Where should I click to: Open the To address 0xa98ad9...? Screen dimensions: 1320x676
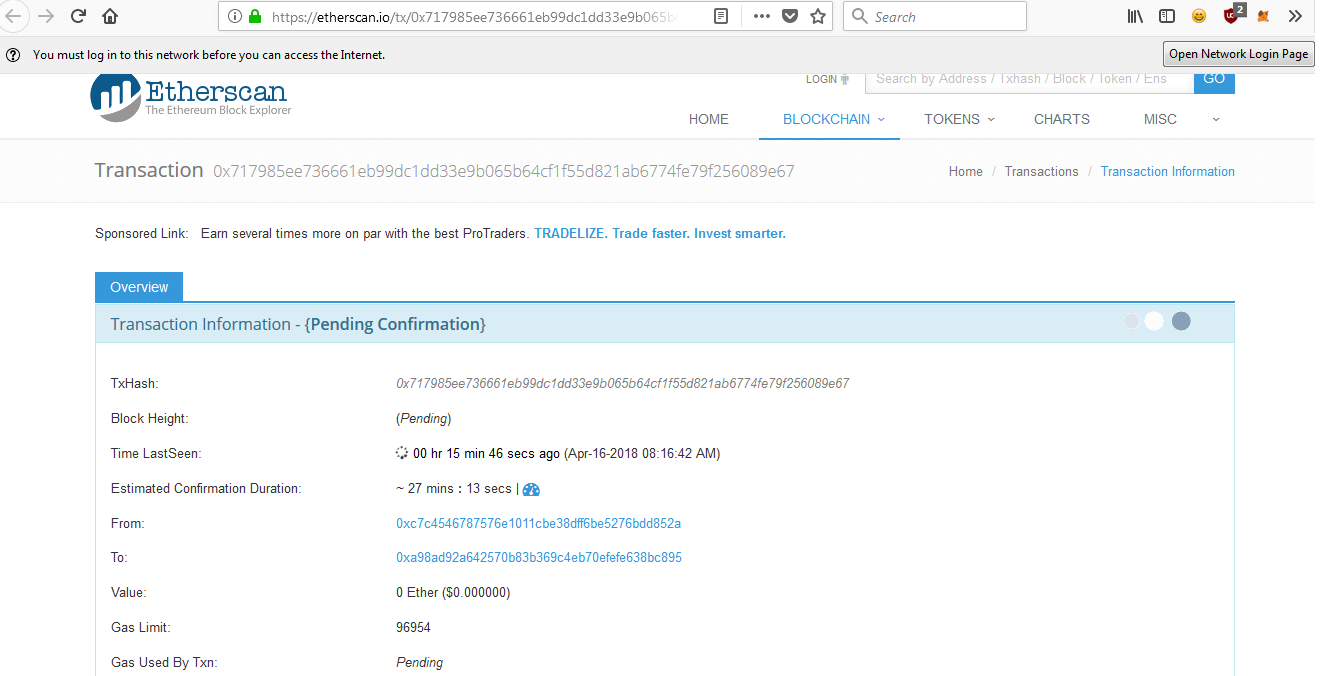[539, 558]
